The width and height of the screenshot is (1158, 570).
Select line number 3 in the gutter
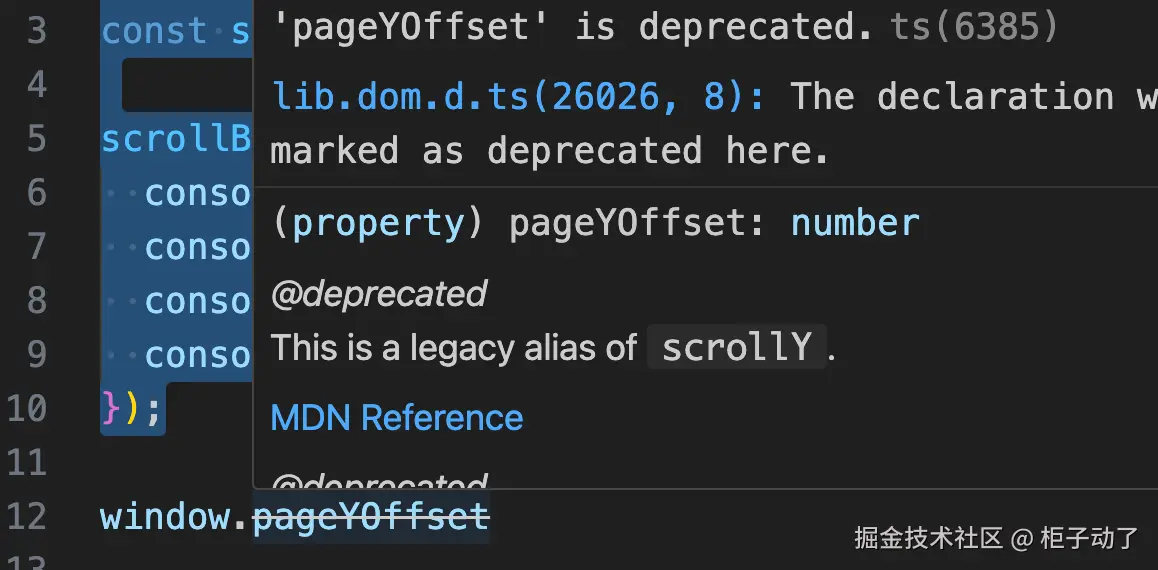point(36,31)
